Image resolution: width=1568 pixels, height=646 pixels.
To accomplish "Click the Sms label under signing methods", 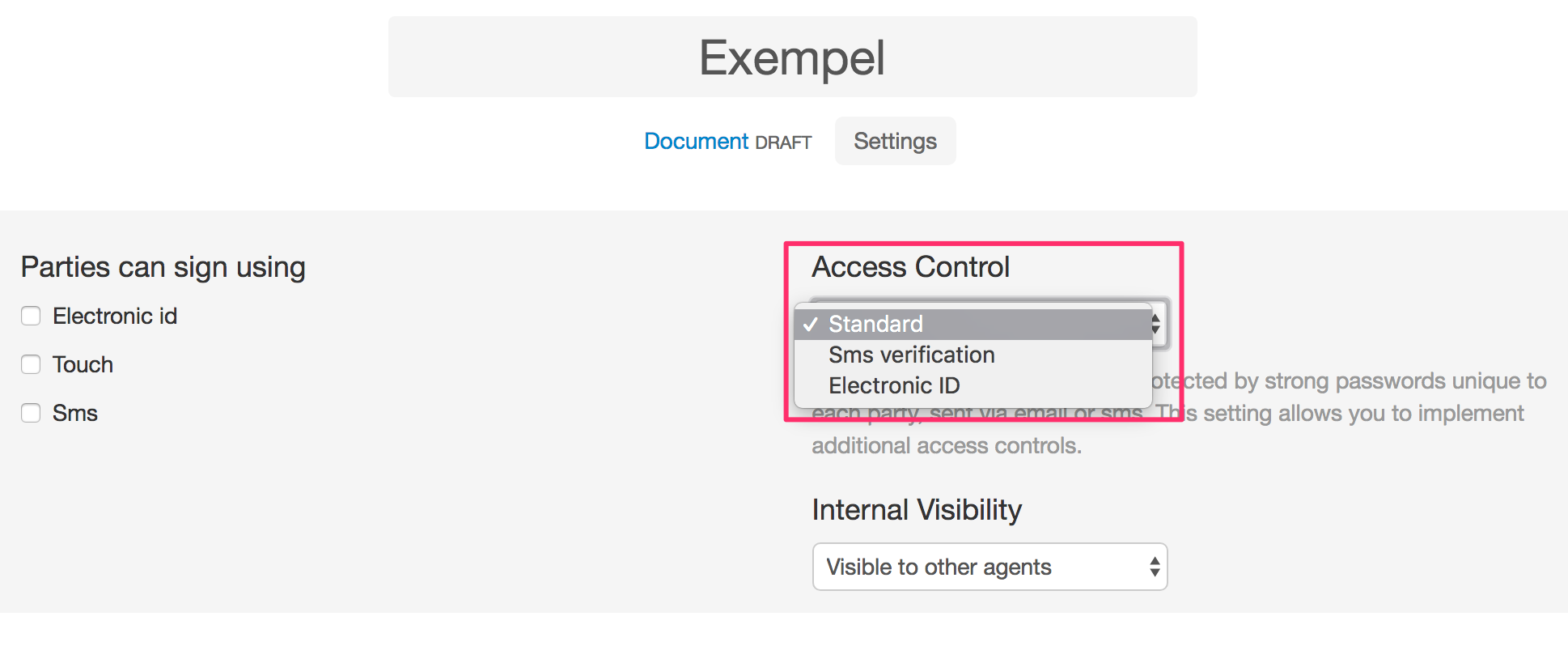I will click(x=75, y=413).
